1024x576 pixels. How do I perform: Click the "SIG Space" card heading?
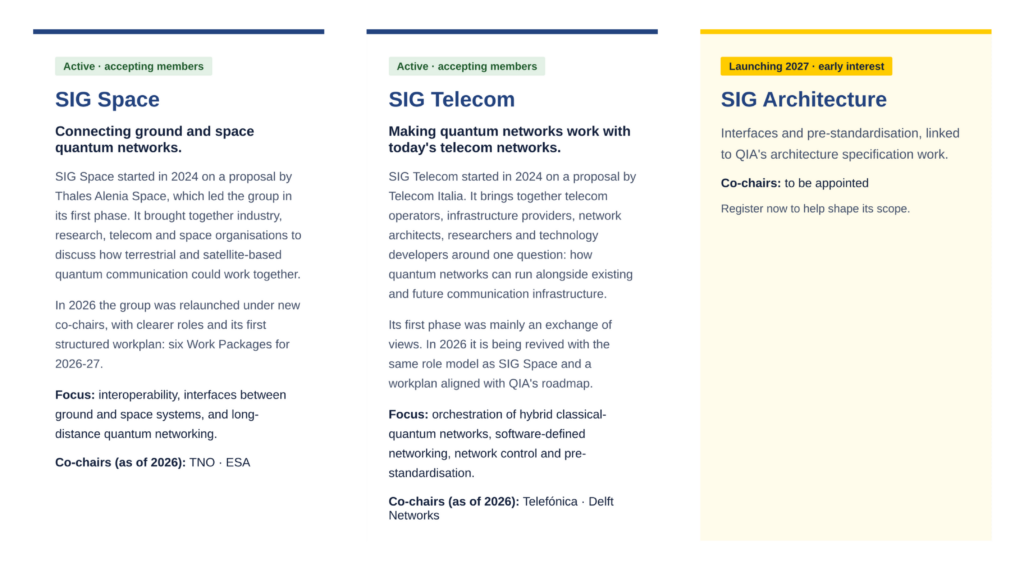(x=107, y=99)
